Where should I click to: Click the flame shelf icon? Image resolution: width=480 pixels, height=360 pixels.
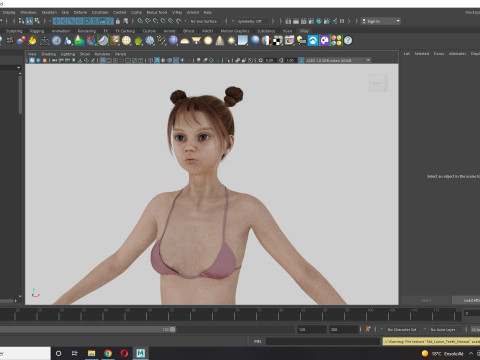click(x=32, y=41)
